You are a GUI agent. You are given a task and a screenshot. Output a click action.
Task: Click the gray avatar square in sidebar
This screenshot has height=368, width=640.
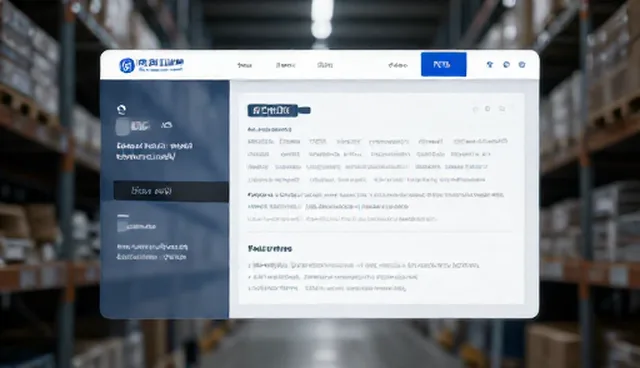click(122, 127)
